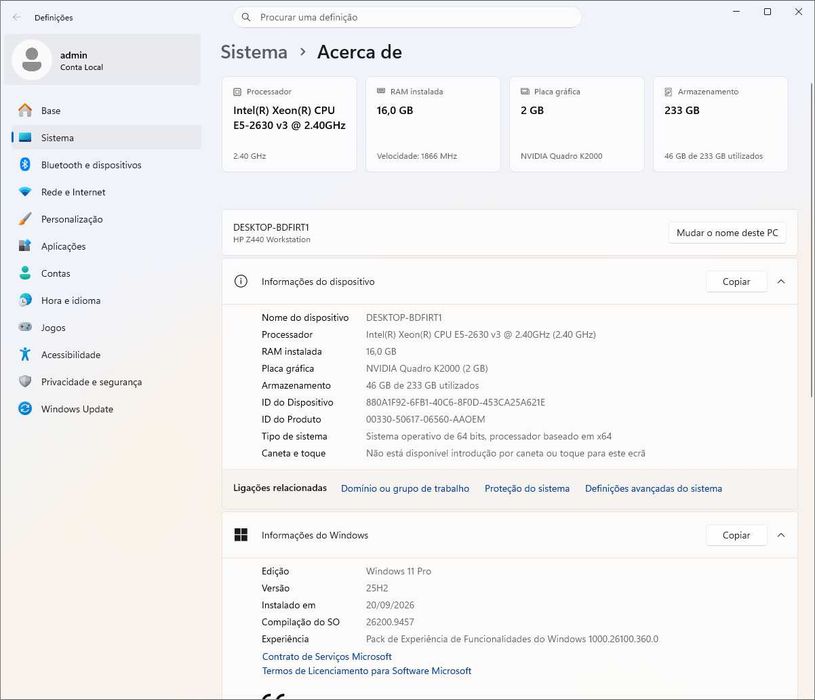
Task: Click Mudar o nome deste PC button
Action: click(x=727, y=233)
